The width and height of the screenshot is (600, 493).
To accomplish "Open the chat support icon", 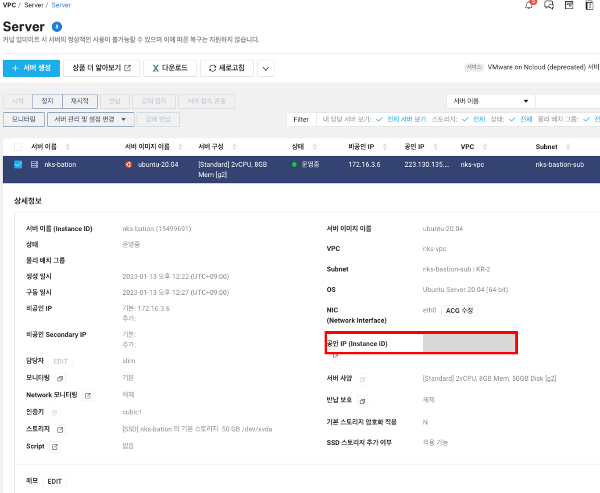I will tap(549, 5).
